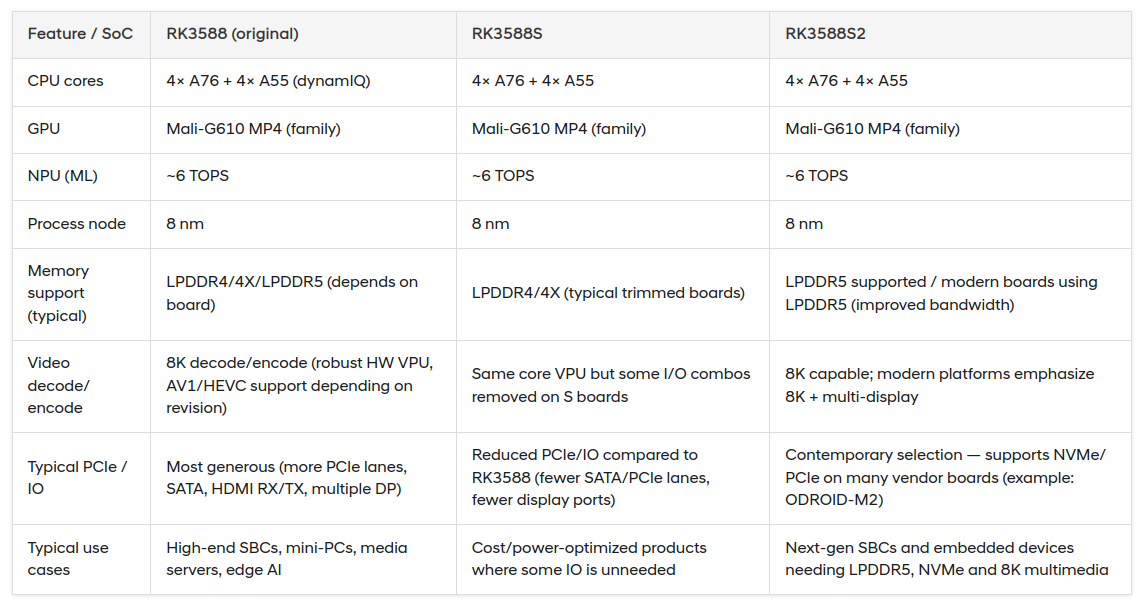Click the "Memory support (typical)" row label
1143x602 pixels.
coord(58,293)
